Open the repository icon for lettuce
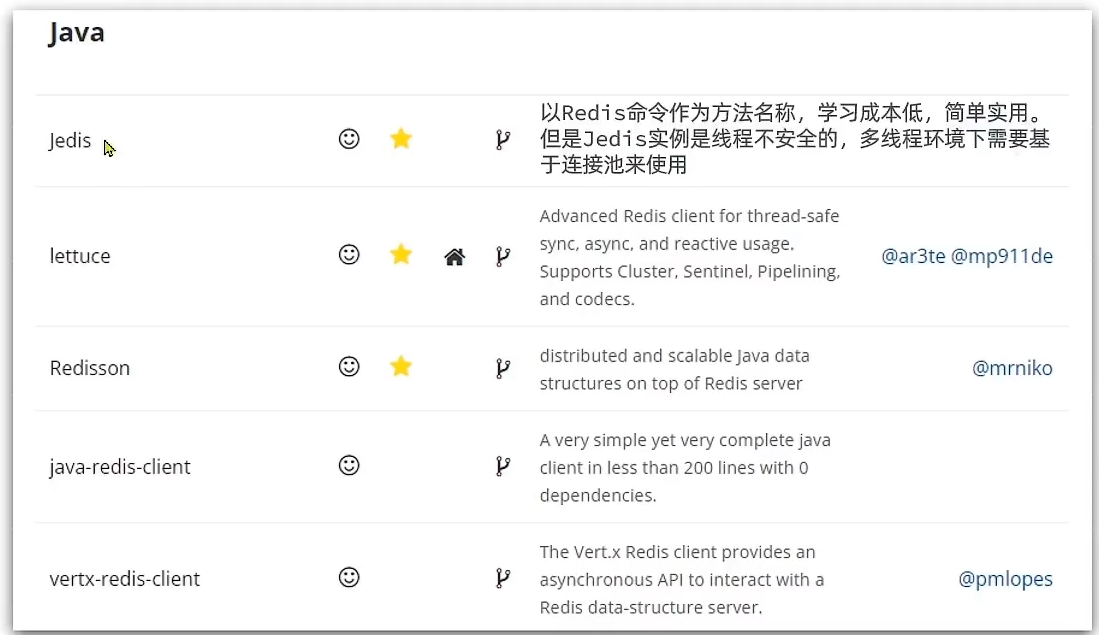The width and height of the screenshot is (1099, 635). (502, 257)
